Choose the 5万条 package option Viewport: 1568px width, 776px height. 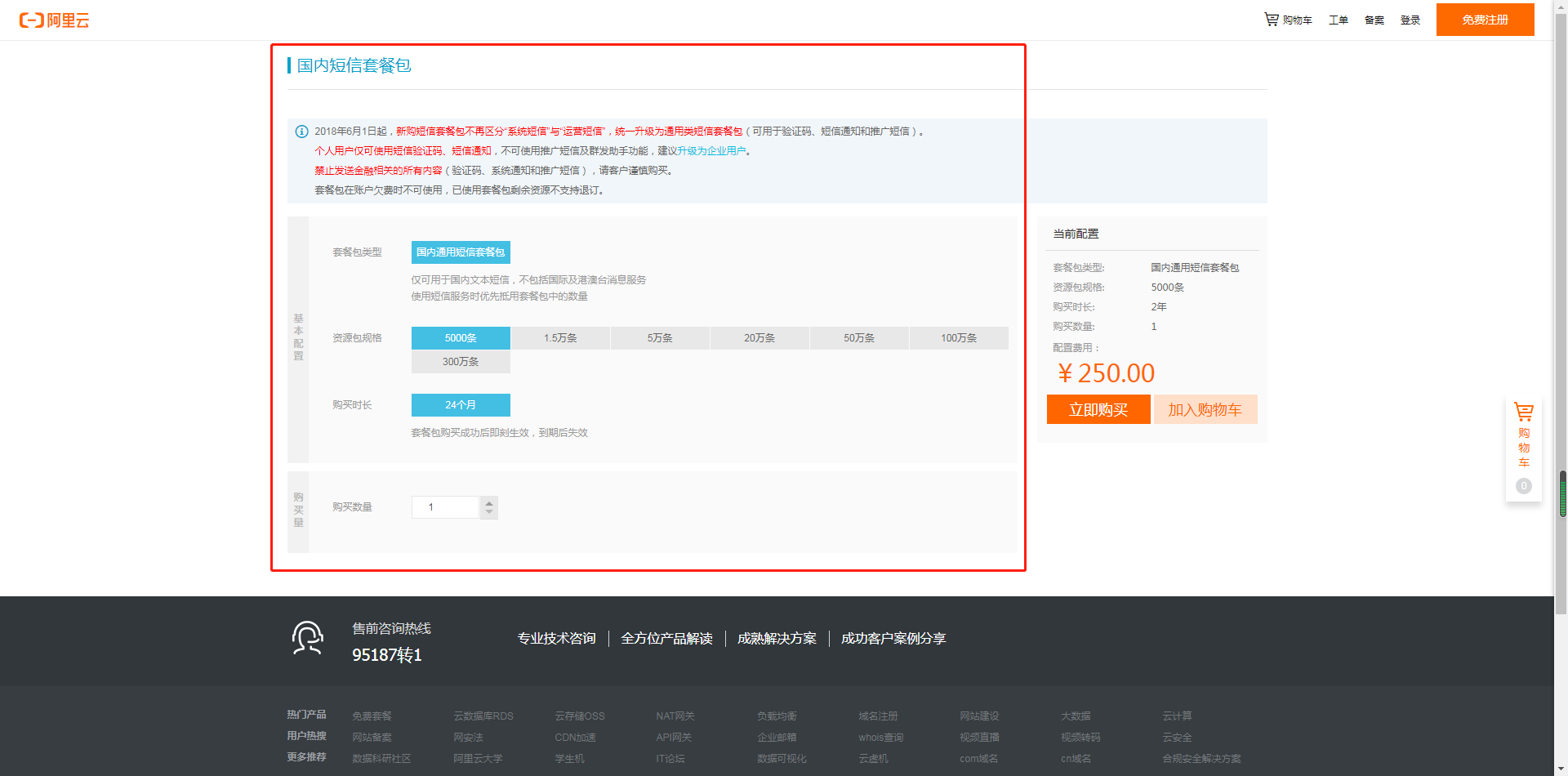click(660, 338)
